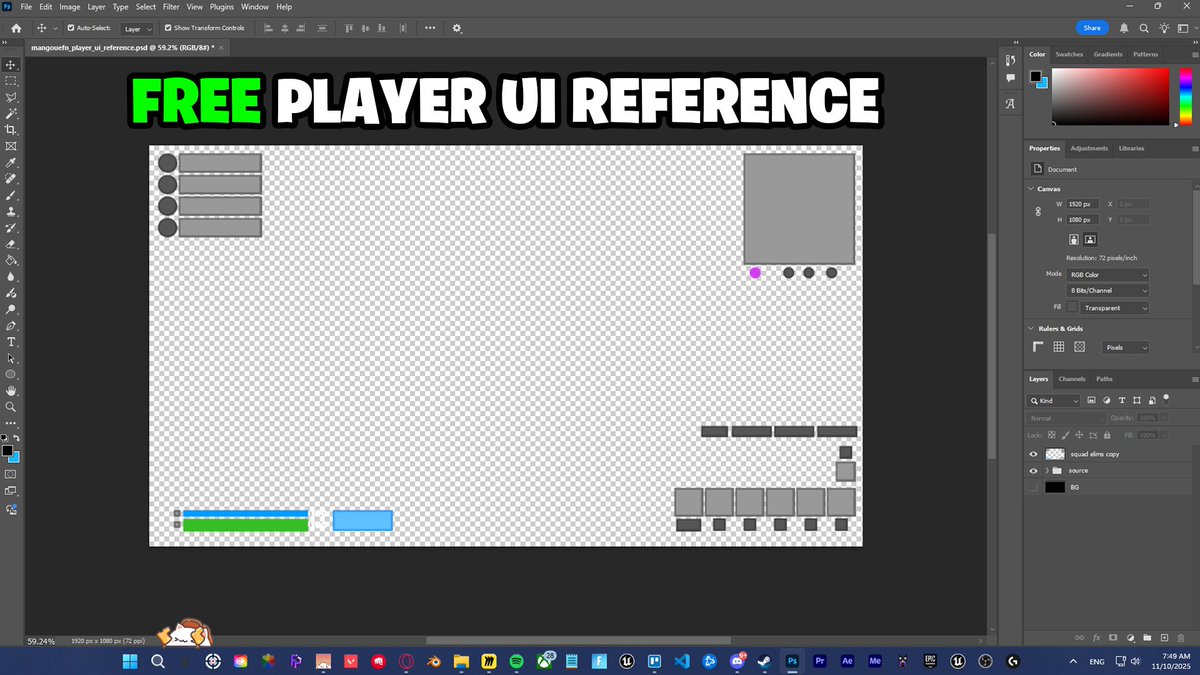
Task: Open the 8 Bits/Channel dropdown
Action: [x=1109, y=291]
